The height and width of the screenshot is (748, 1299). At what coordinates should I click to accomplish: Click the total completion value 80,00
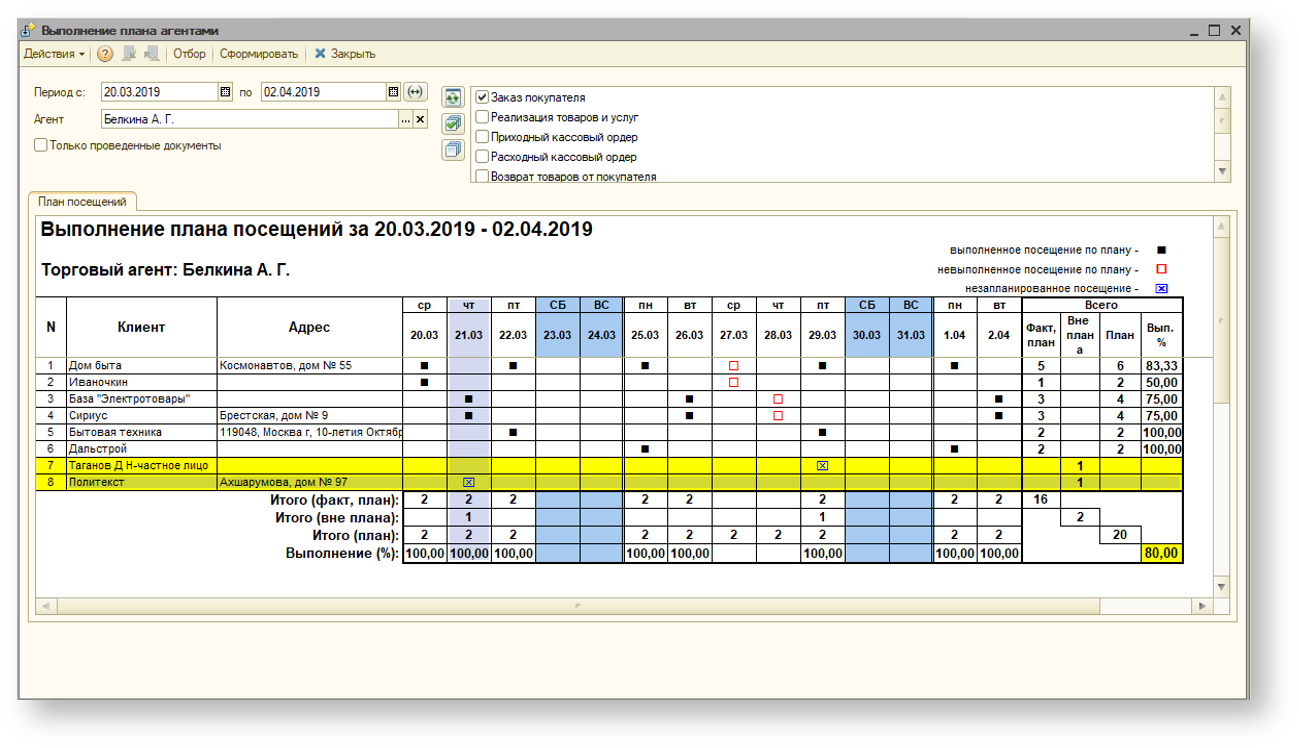tap(1161, 553)
